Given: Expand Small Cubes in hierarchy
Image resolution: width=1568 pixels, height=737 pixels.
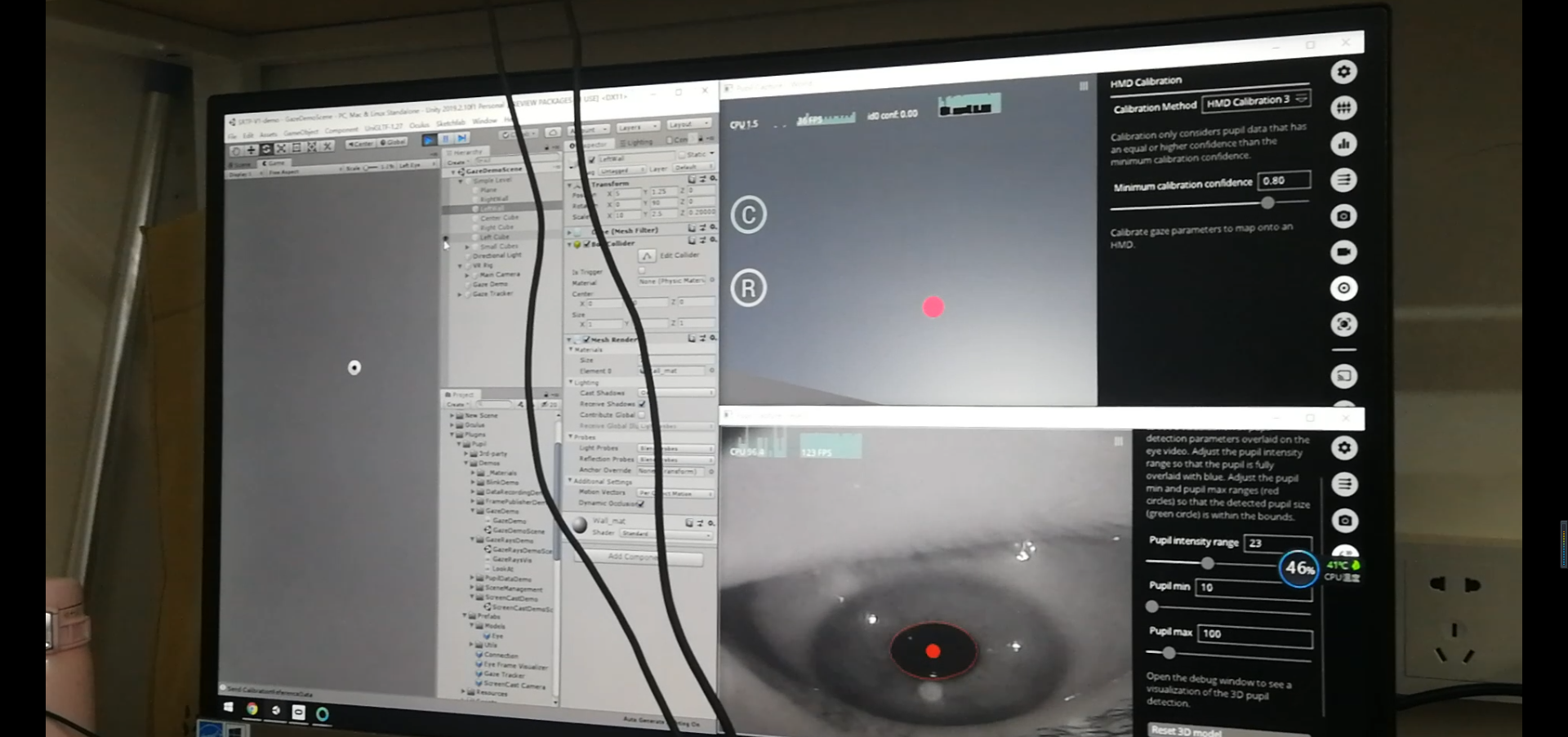Looking at the screenshot, I should pyautogui.click(x=467, y=246).
